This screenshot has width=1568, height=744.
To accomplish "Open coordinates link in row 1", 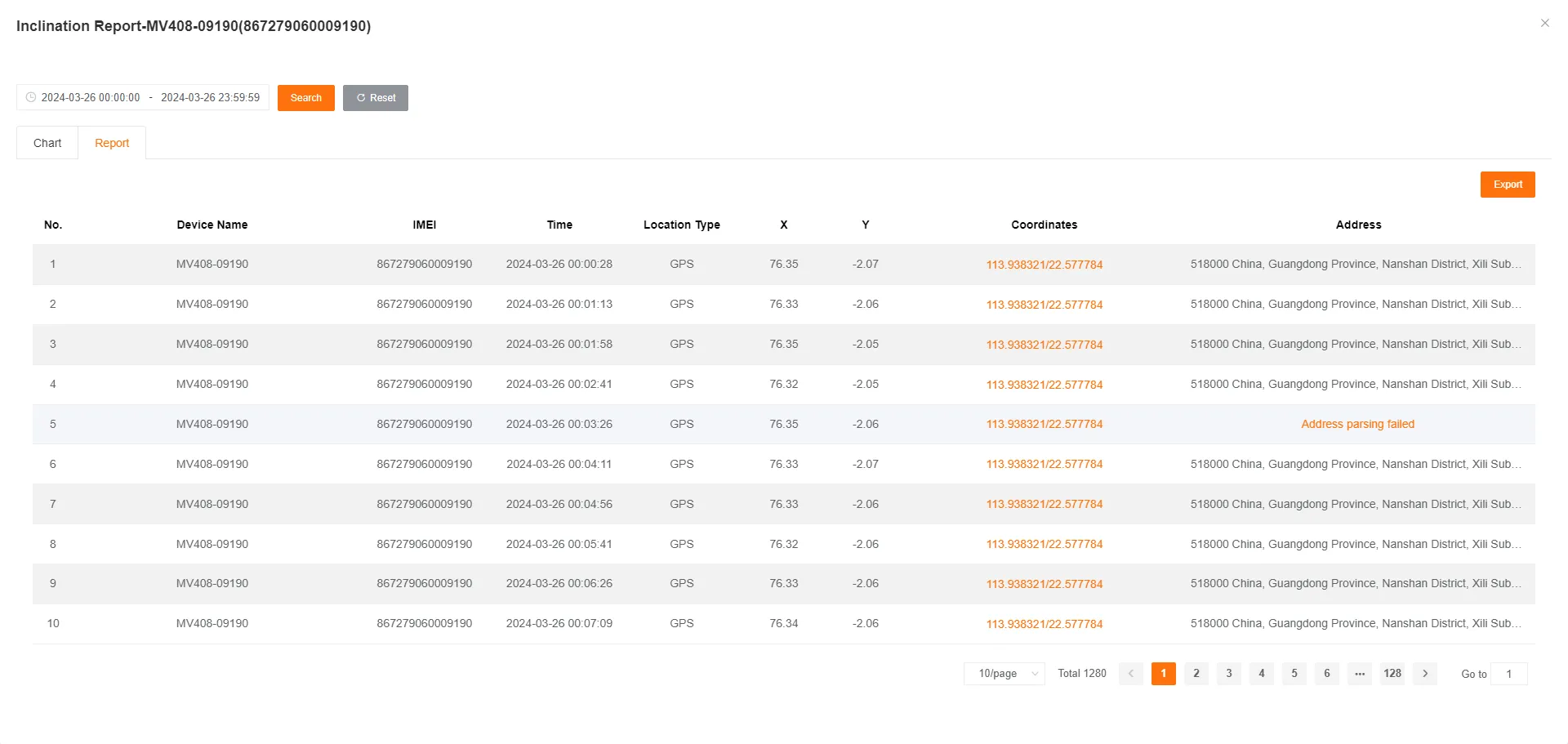I will (1044, 265).
